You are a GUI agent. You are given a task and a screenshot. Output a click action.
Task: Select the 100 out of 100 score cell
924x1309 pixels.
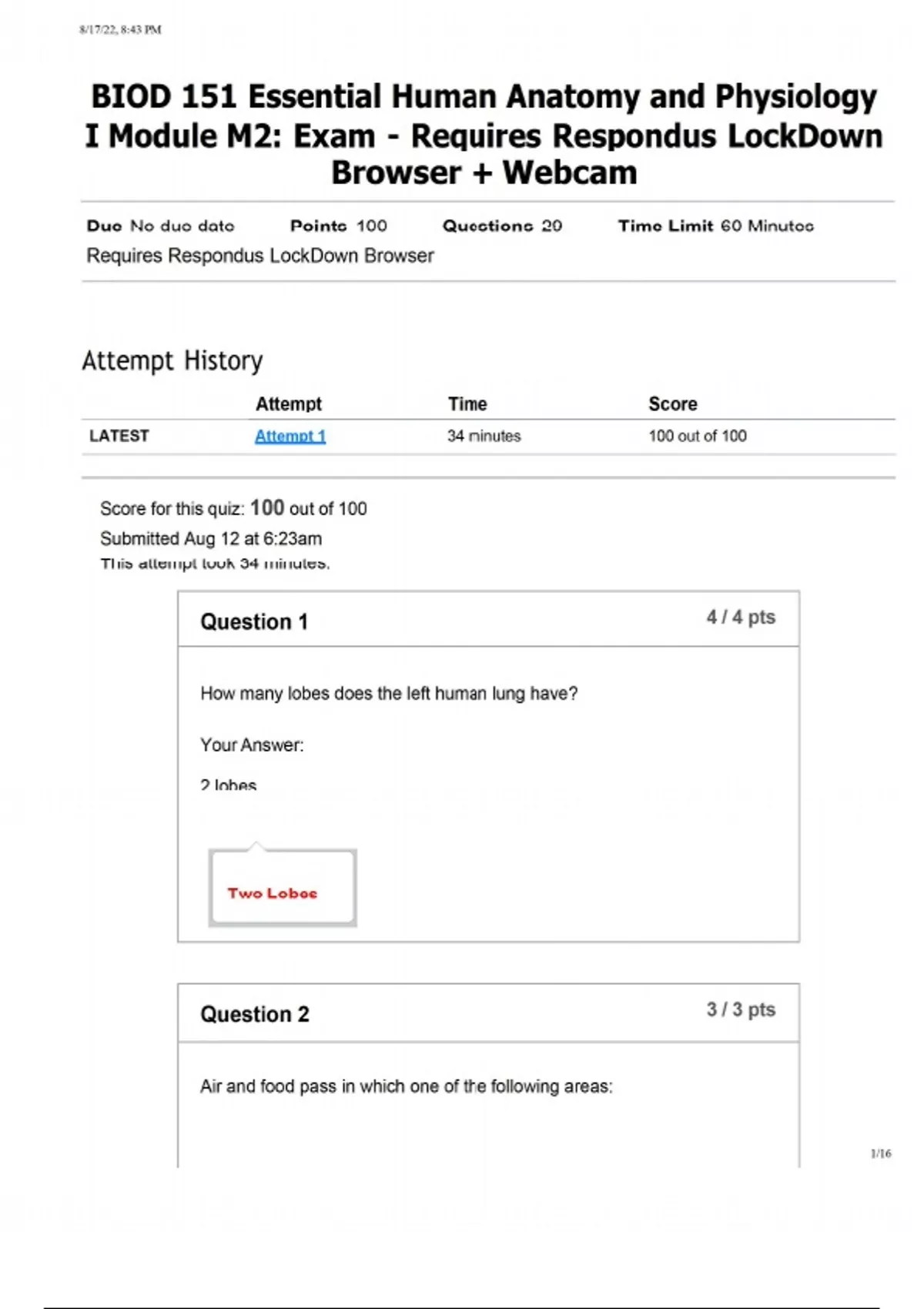click(x=697, y=436)
